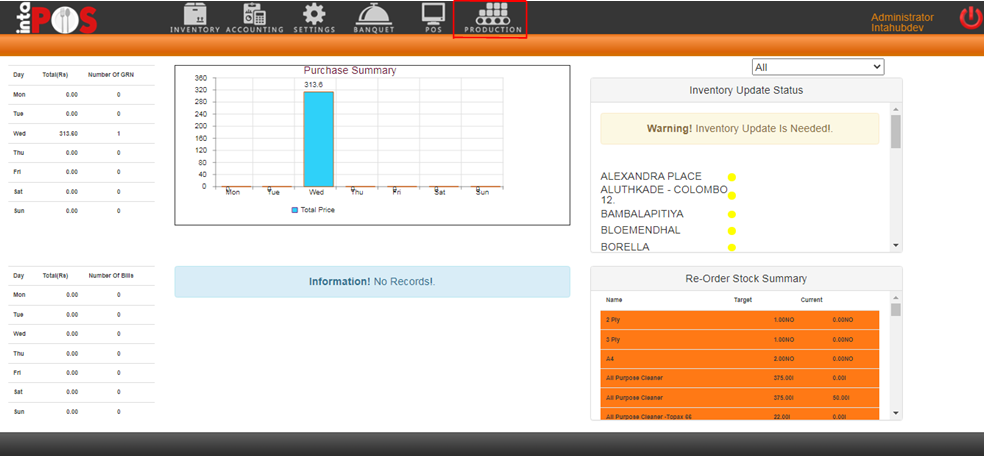
Task: Toggle the Total Price legend swatch
Action: pos(294,210)
